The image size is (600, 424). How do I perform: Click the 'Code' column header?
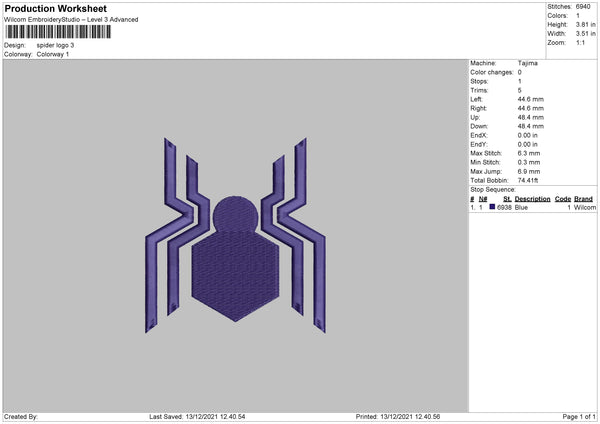(x=562, y=199)
